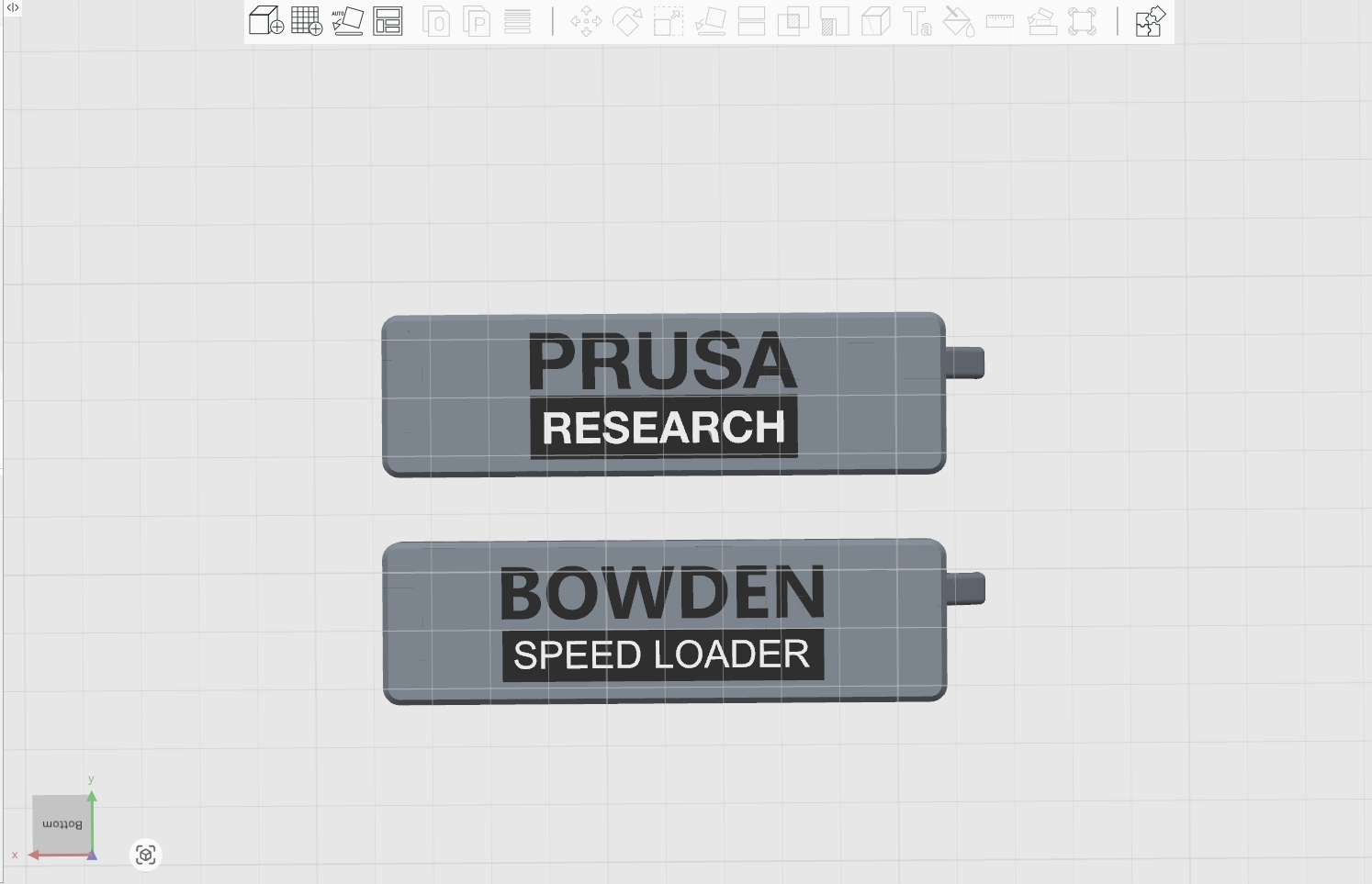Toggle the sidebar collapse arrows icon
1372x884 pixels.
click(13, 7)
